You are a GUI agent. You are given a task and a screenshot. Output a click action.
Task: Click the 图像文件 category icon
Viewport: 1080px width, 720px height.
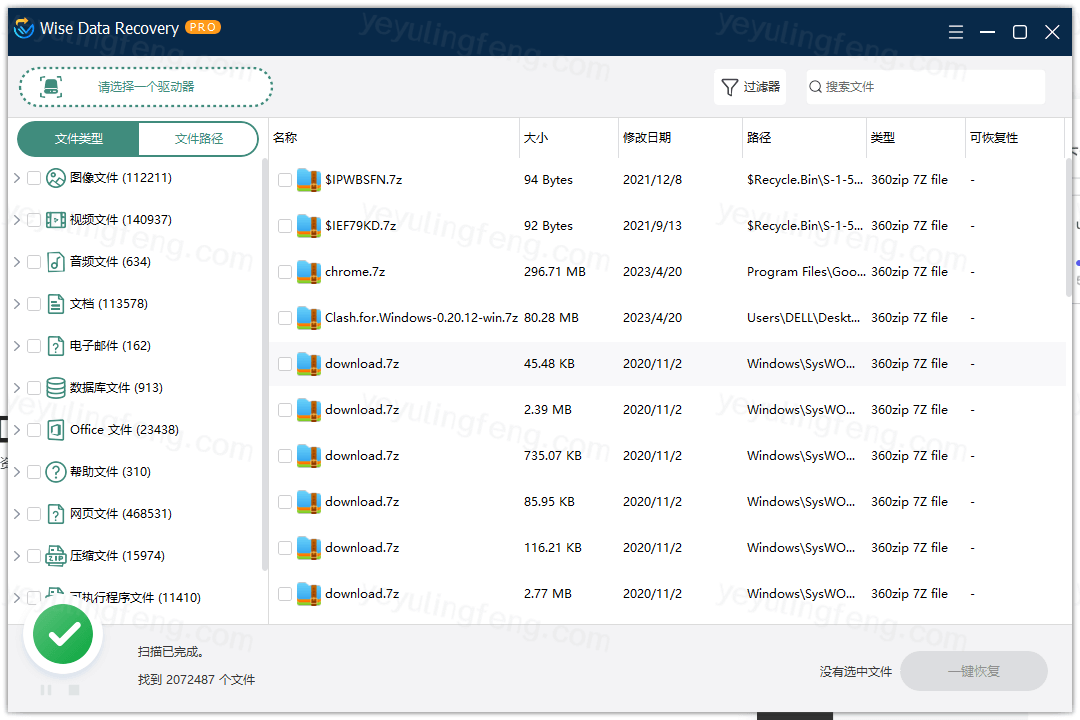[56, 178]
